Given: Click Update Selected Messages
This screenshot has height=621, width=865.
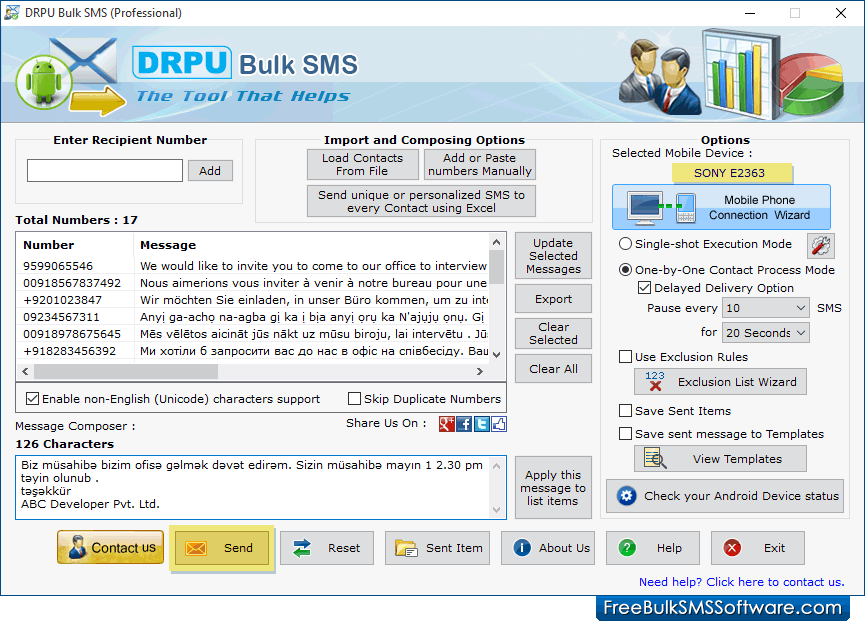Looking at the screenshot, I should point(553,256).
